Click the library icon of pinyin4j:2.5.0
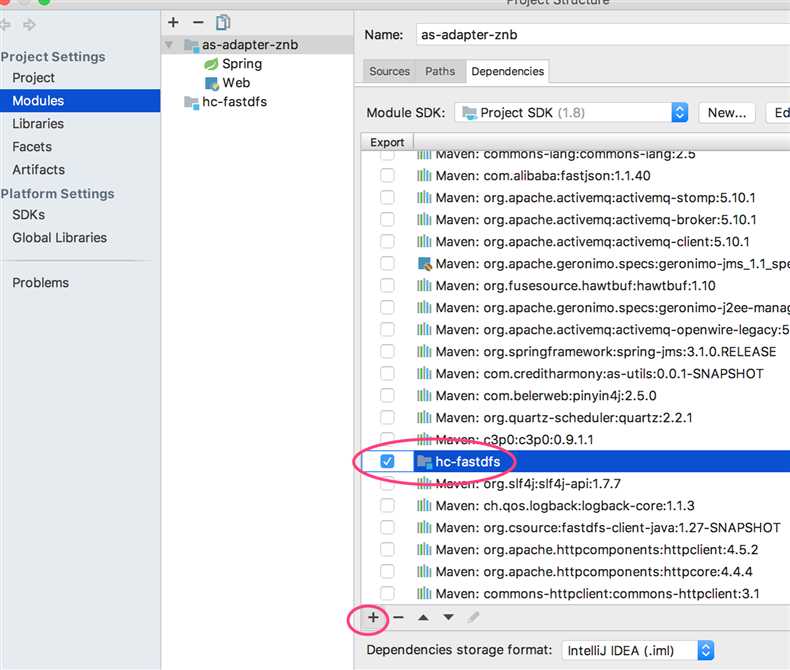790x670 pixels. click(424, 395)
